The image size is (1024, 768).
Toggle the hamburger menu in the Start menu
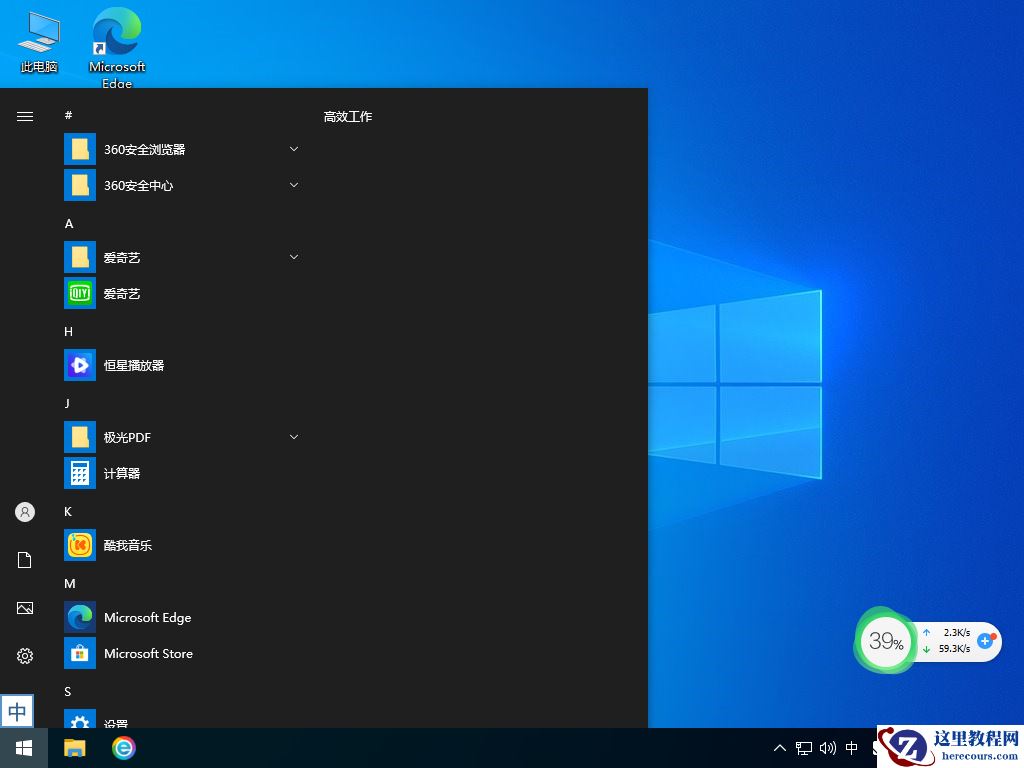pos(25,115)
